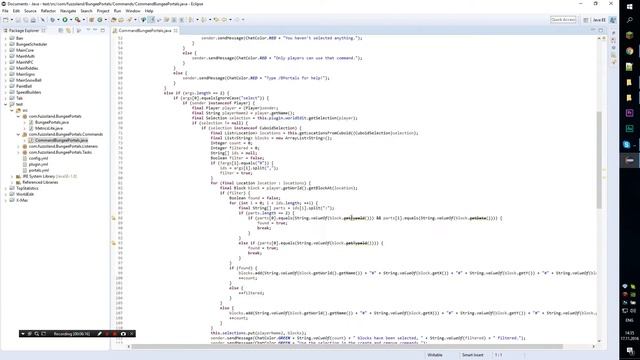Click the Search flashlight toolbar icon

coord(129,20)
